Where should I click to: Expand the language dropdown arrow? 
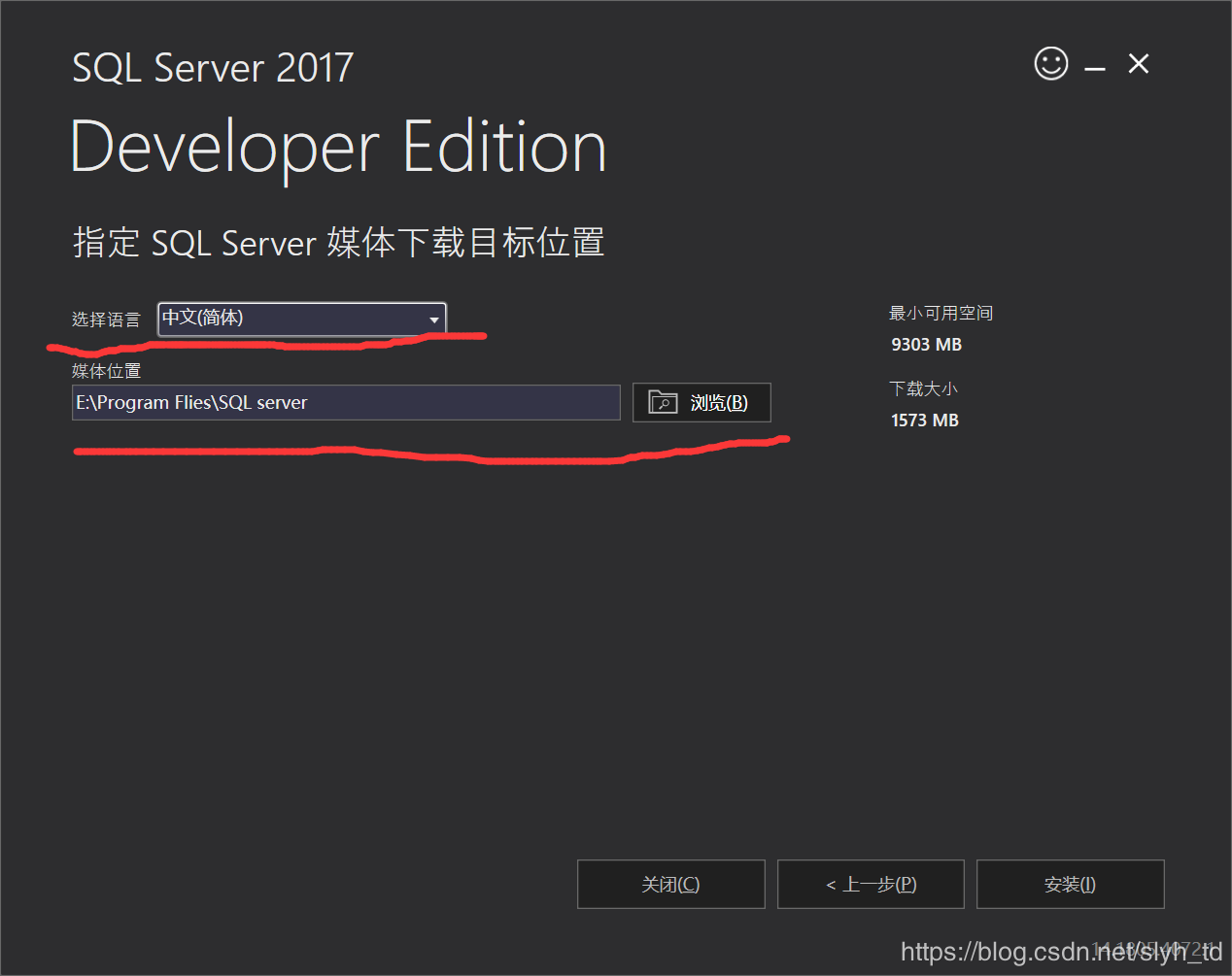[433, 320]
